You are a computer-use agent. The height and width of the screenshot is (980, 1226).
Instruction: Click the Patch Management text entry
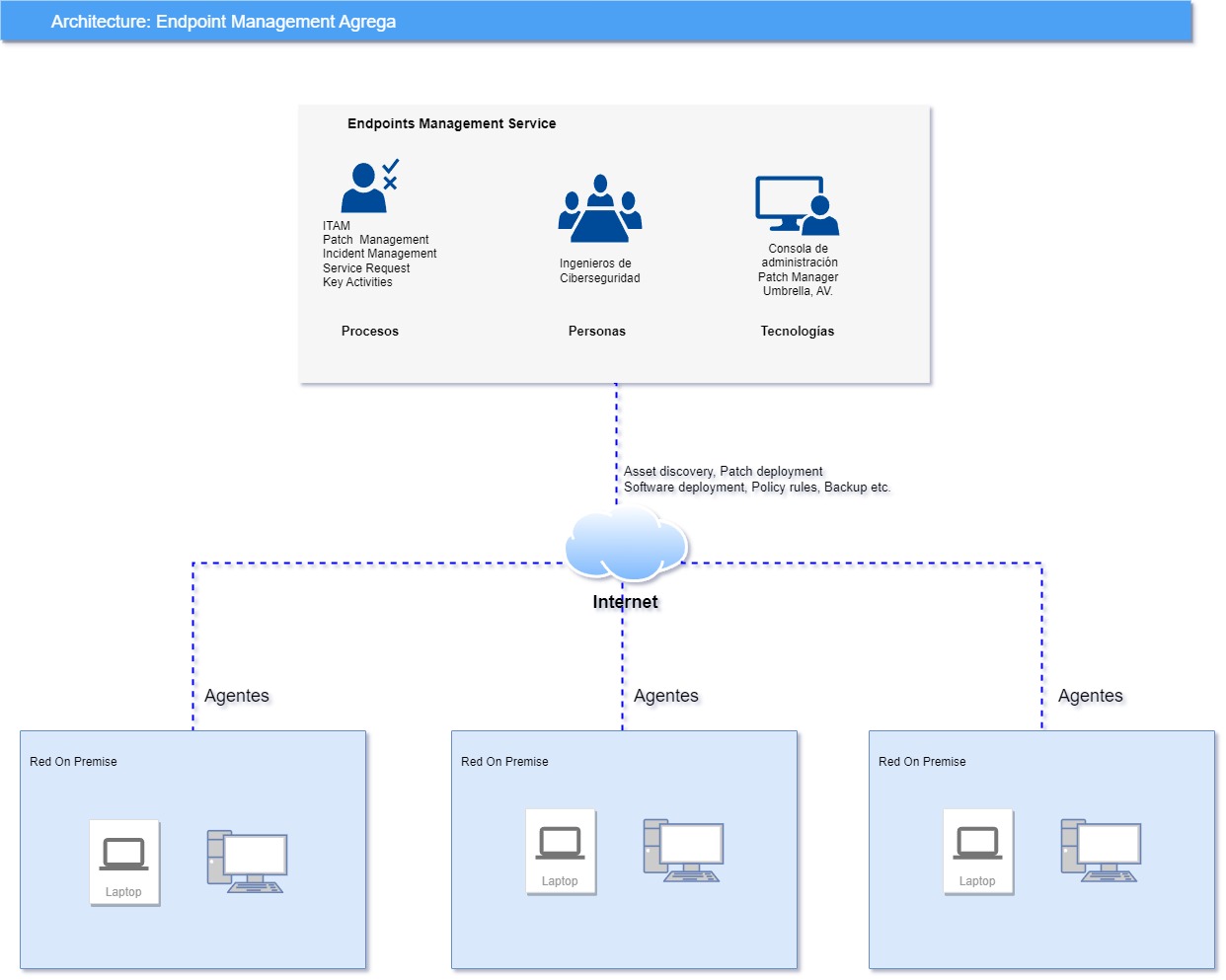click(x=375, y=239)
